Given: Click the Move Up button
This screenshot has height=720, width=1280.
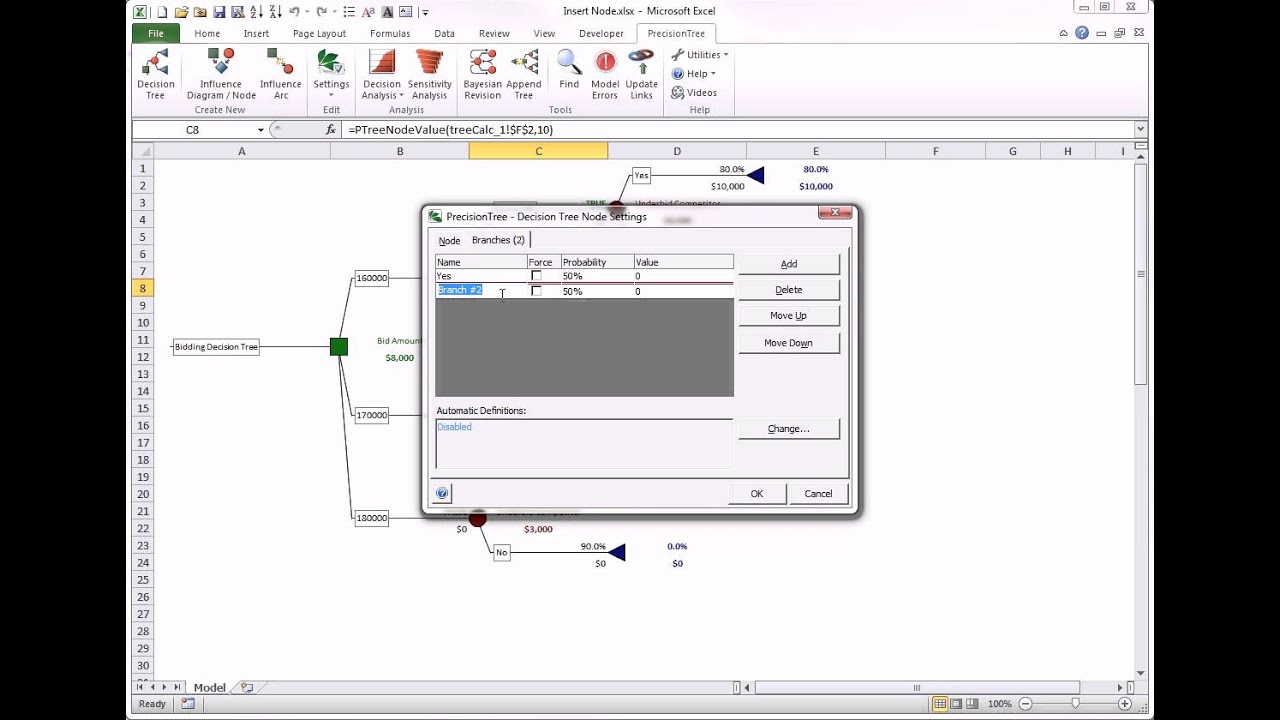Looking at the screenshot, I should (x=789, y=316).
